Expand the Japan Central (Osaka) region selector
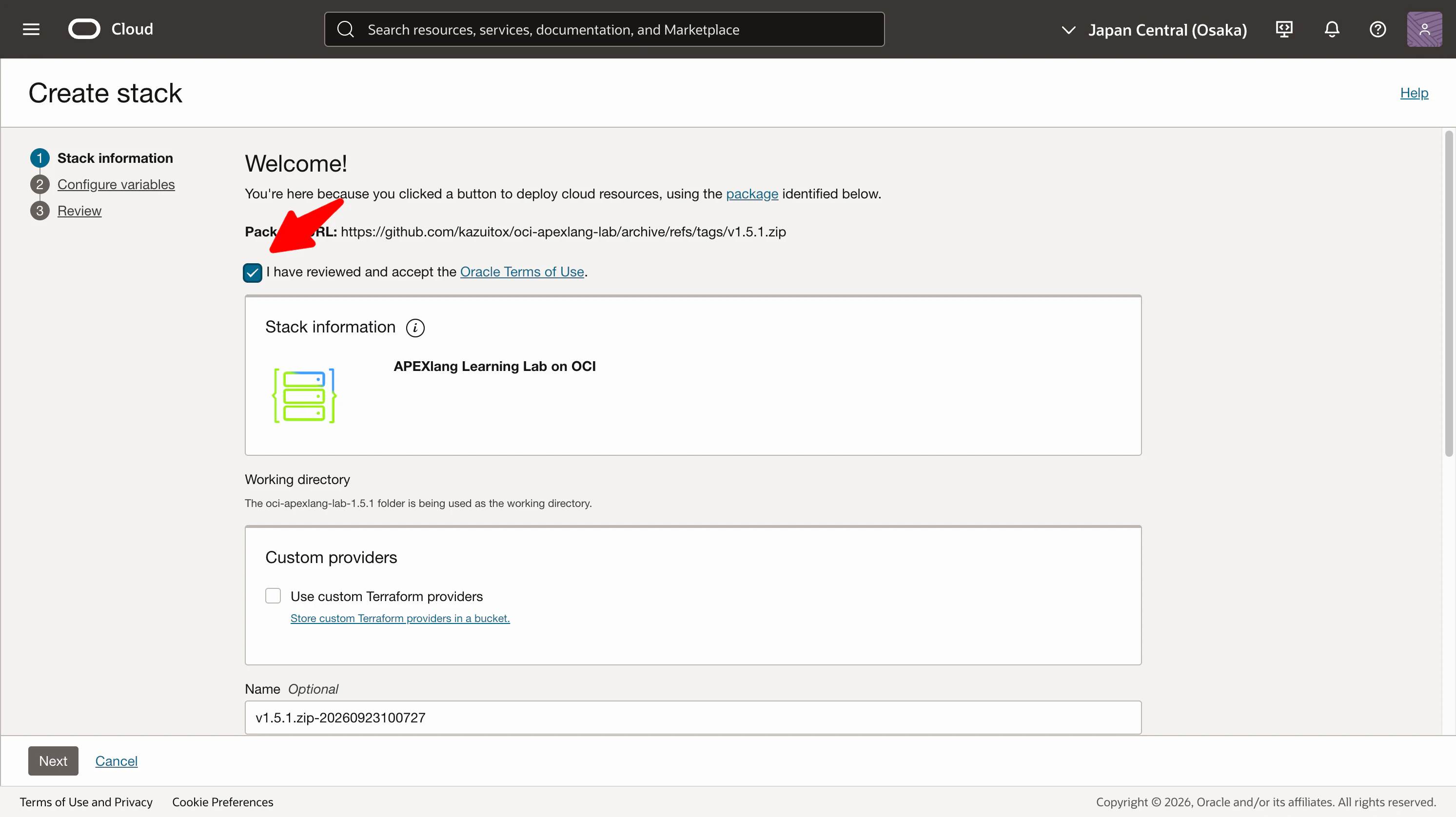 click(1154, 29)
